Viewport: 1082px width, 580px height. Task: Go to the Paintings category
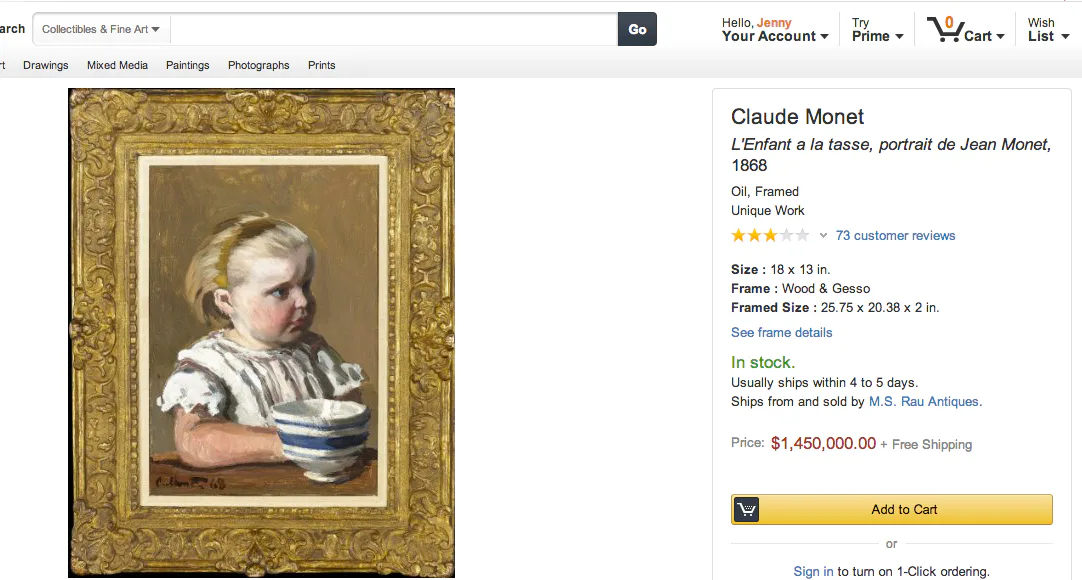[188, 65]
